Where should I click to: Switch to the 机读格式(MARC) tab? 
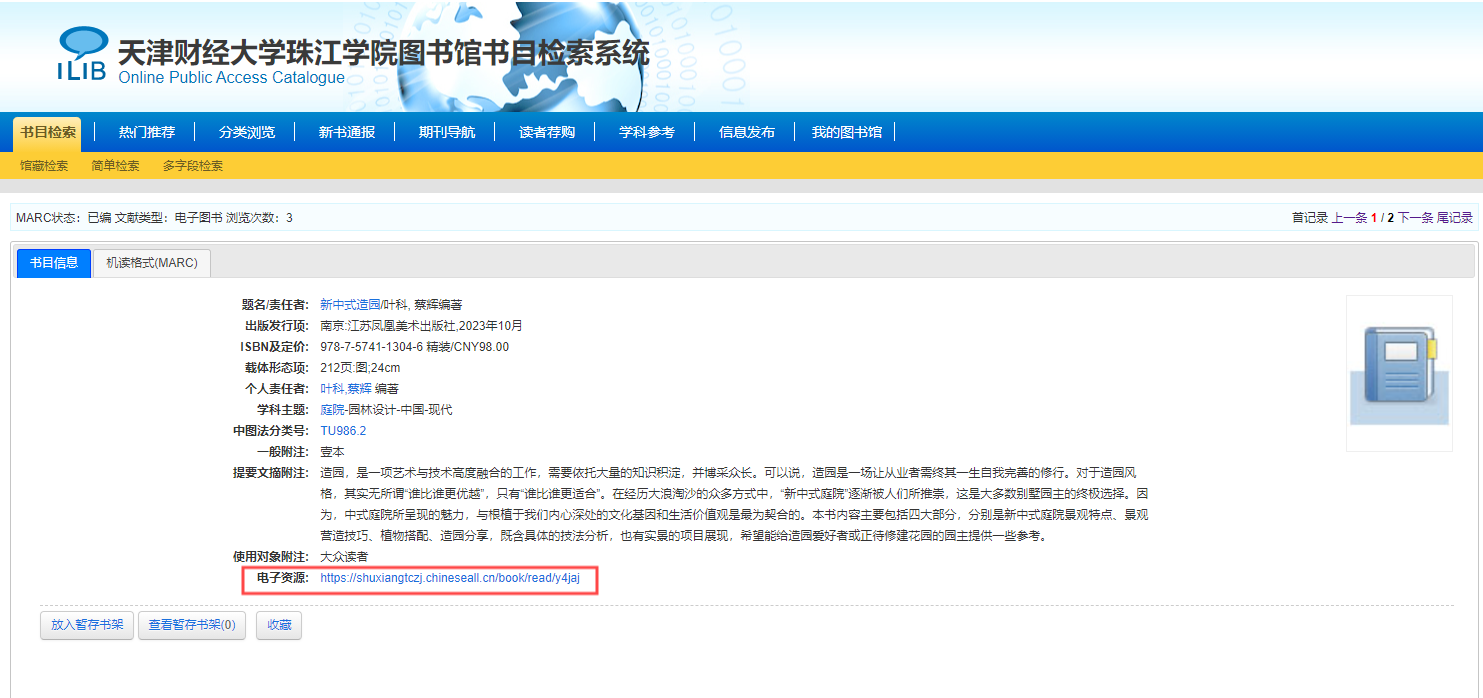tap(152, 264)
